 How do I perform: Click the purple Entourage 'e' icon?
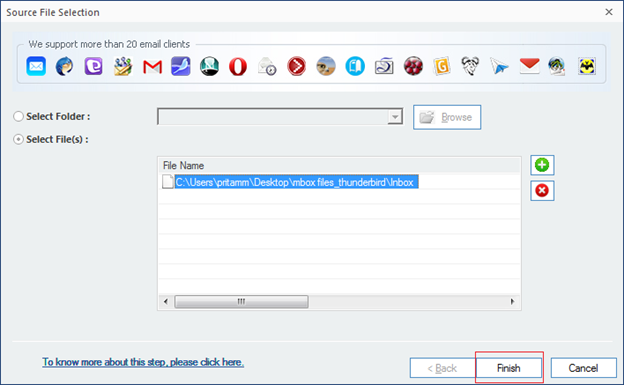94,66
